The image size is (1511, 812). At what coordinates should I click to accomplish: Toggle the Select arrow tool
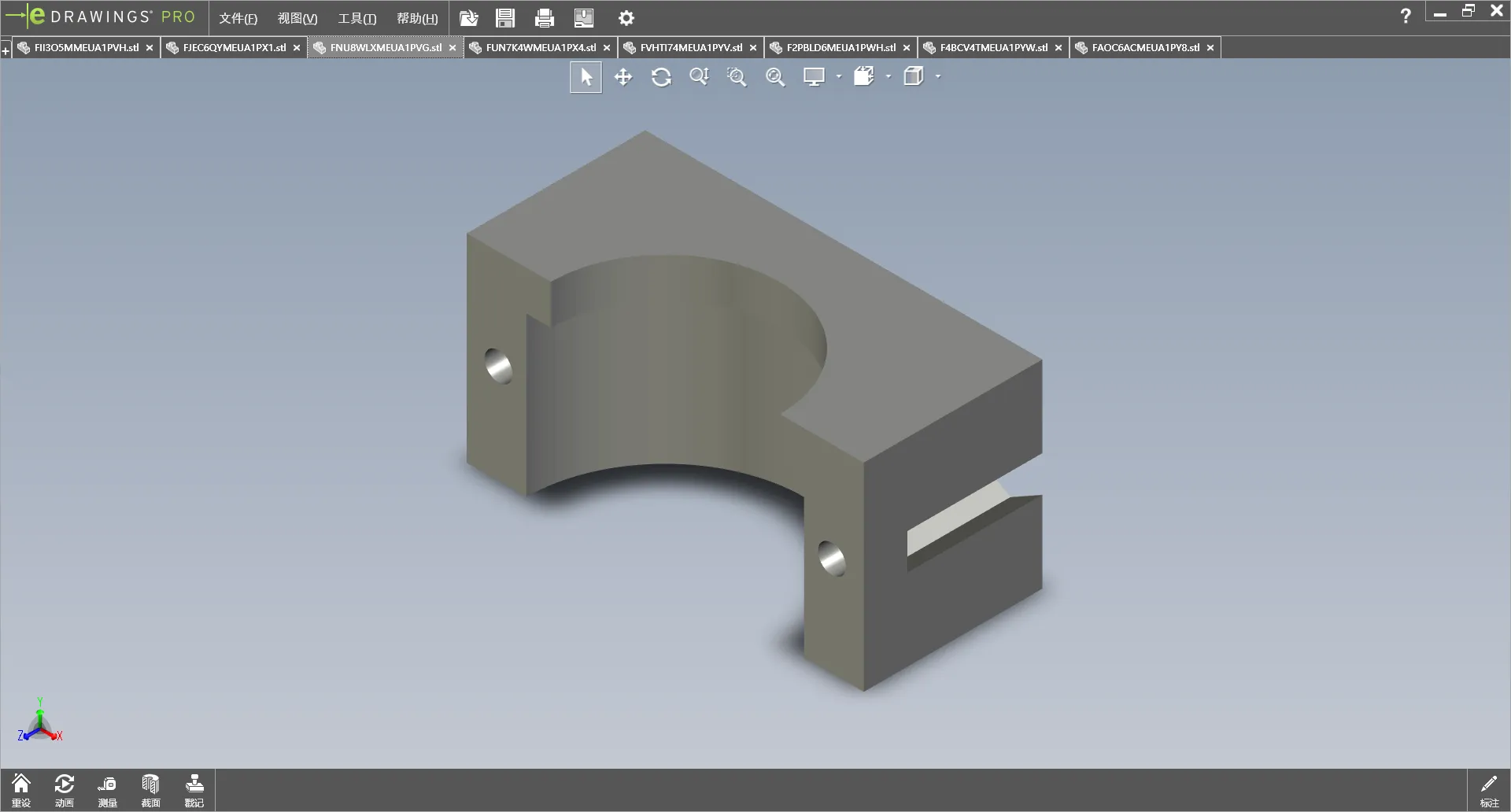click(586, 77)
